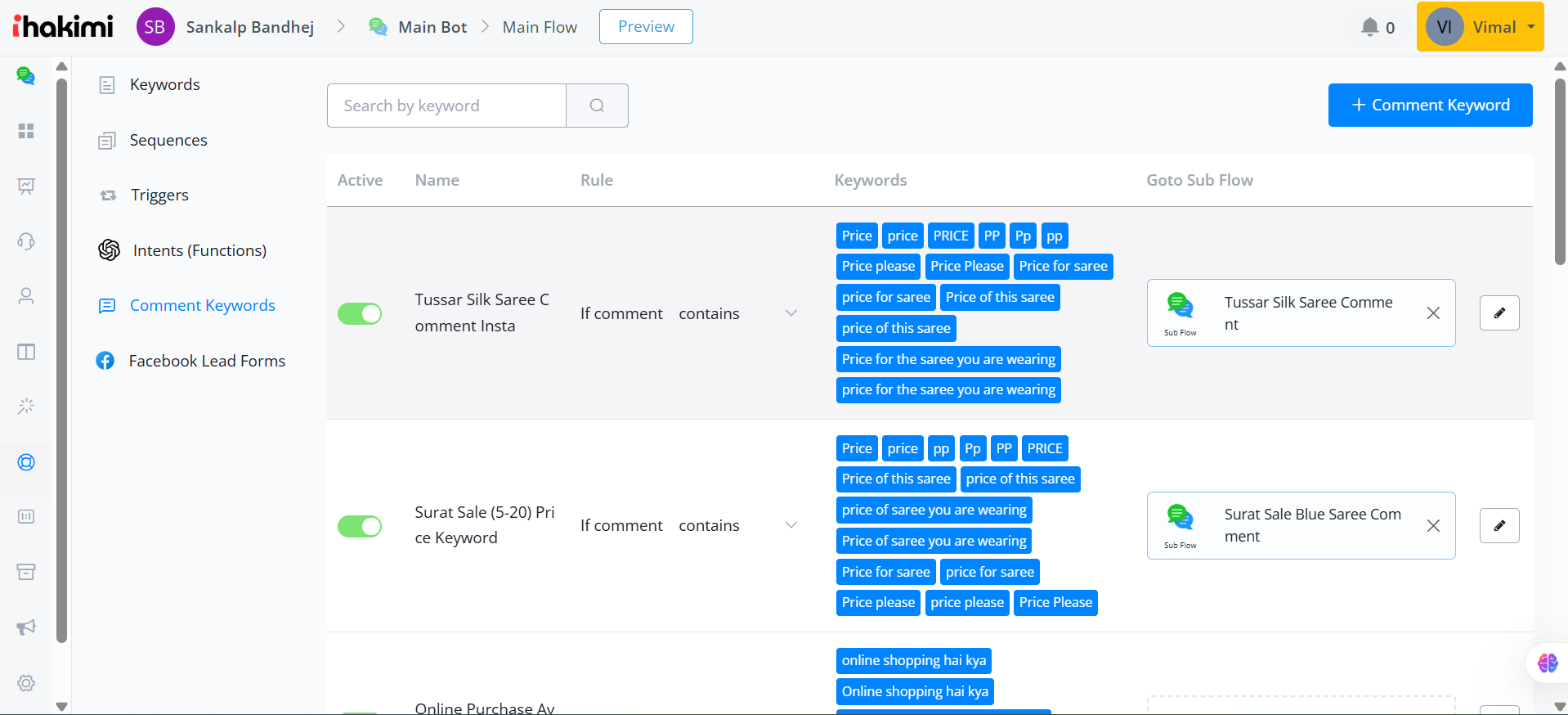
Task: Click the scroll down arrow of page scrollbar
Action: click(x=1560, y=706)
